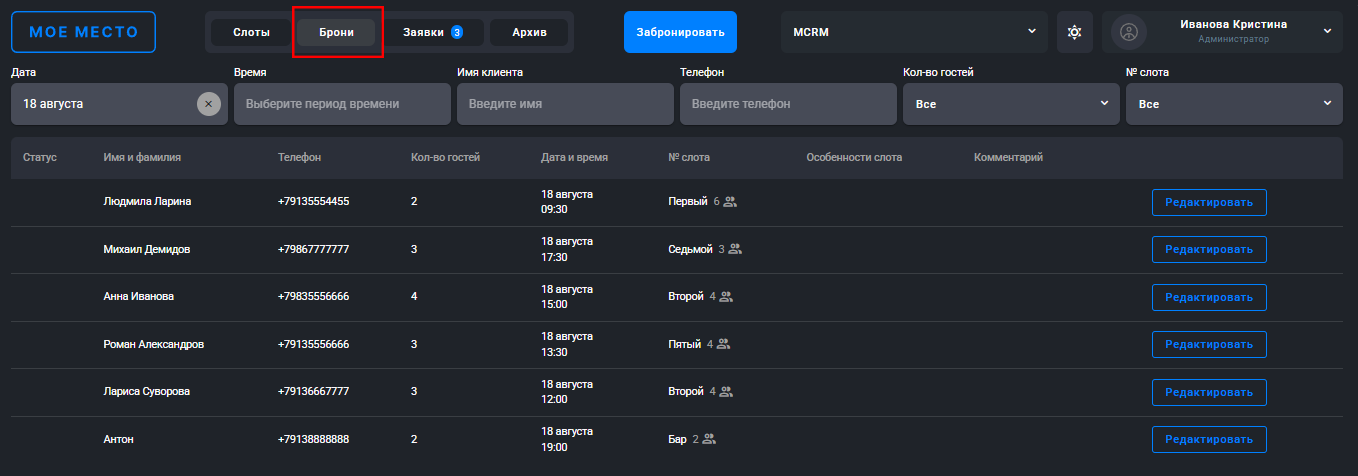Open the № слота filter dropdown
Viewport: 1358px width, 476px height.
click(x=1234, y=104)
